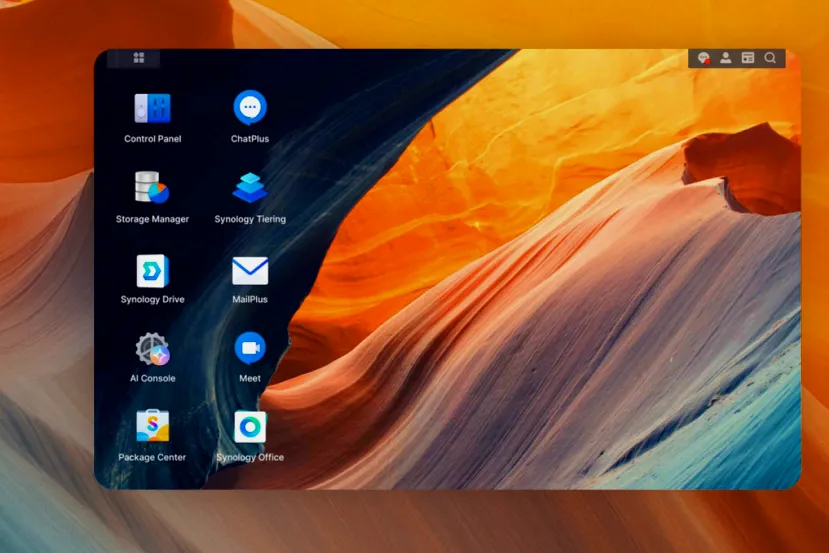Launch MailPlus

250,271
